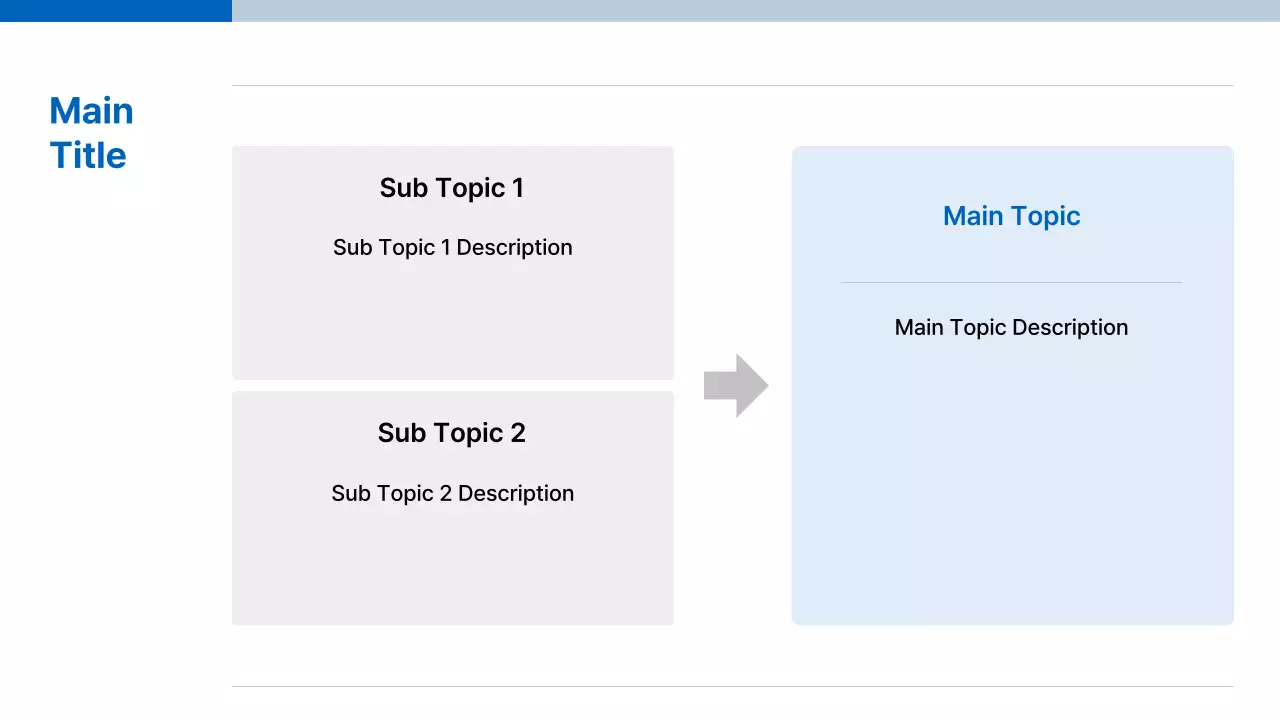The height and width of the screenshot is (720, 1280).
Task: Select the Sub Topic 1 Description text
Action: point(452,247)
